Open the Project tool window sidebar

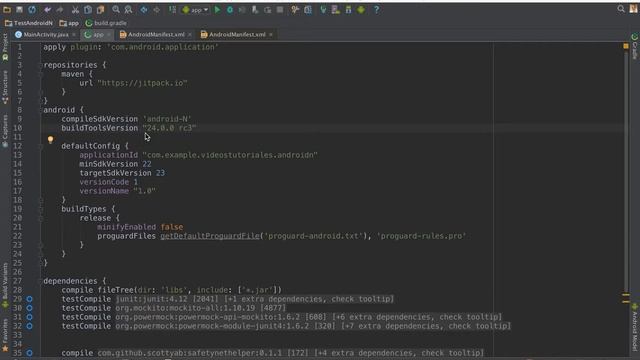pyautogui.click(x=5, y=48)
